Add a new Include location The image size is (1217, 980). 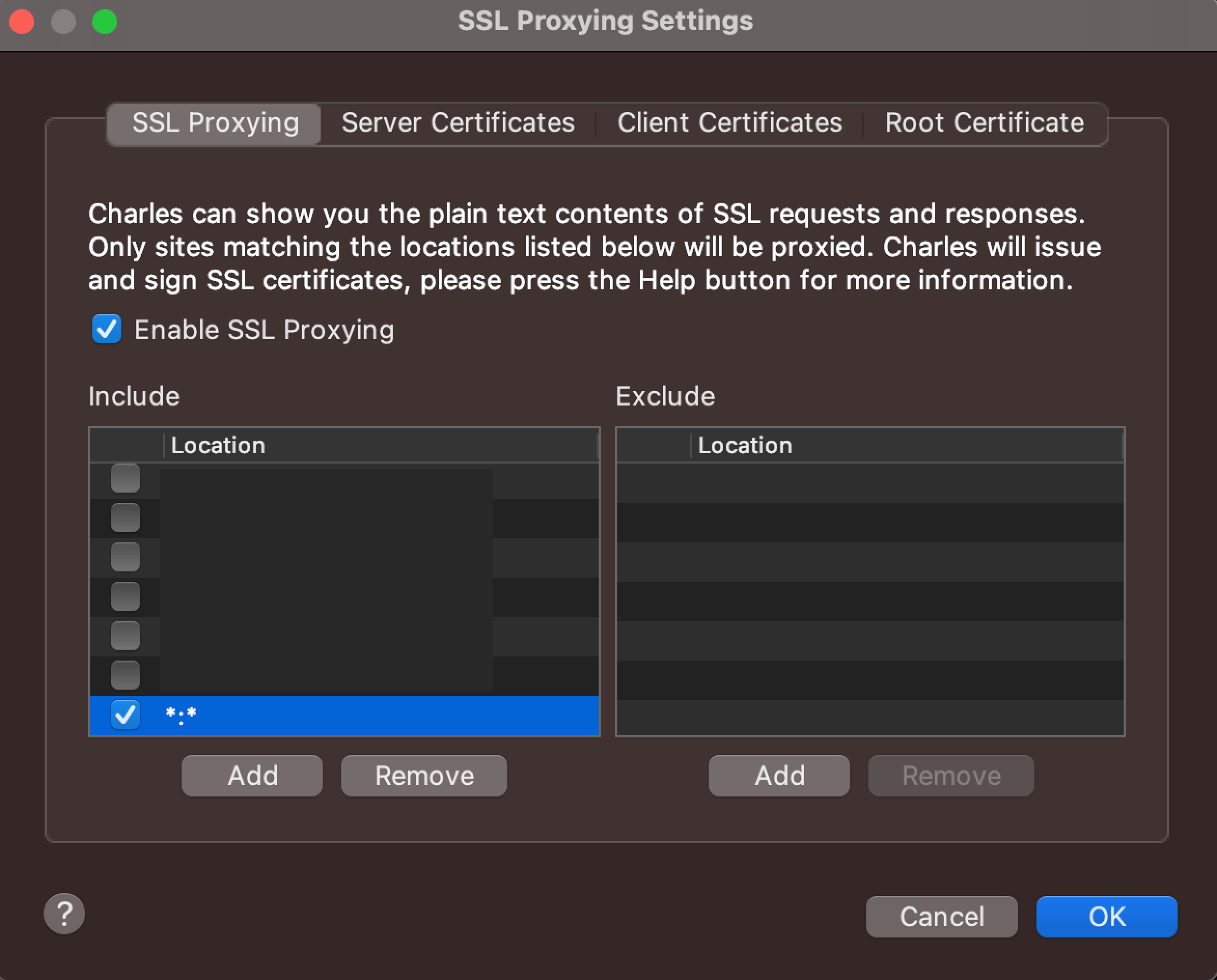click(252, 776)
